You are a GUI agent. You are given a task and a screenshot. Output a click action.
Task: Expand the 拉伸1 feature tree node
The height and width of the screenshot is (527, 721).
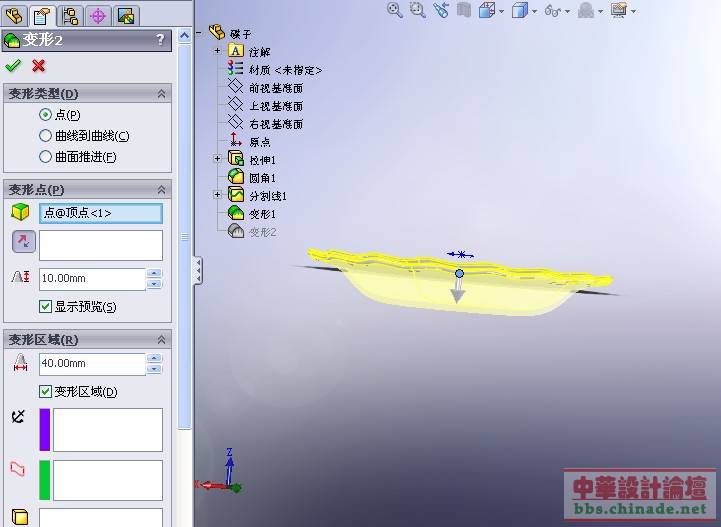pos(217,159)
